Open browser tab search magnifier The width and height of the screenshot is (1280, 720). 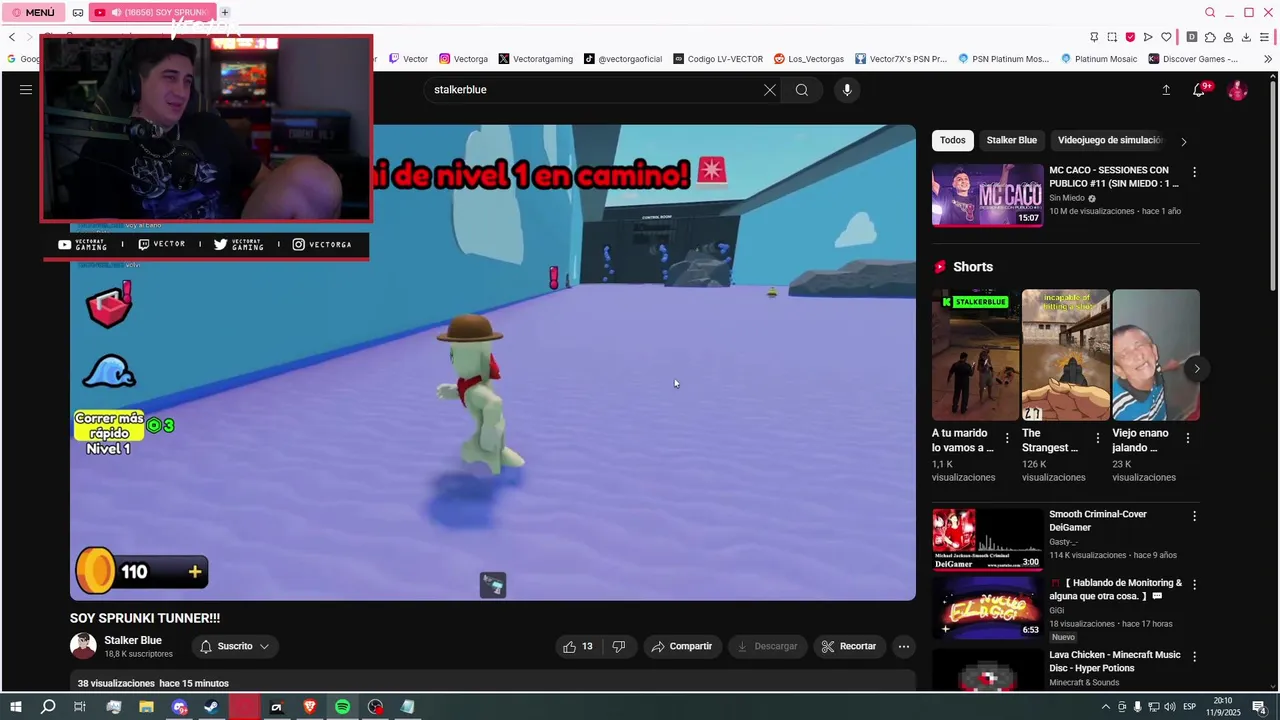(1210, 12)
